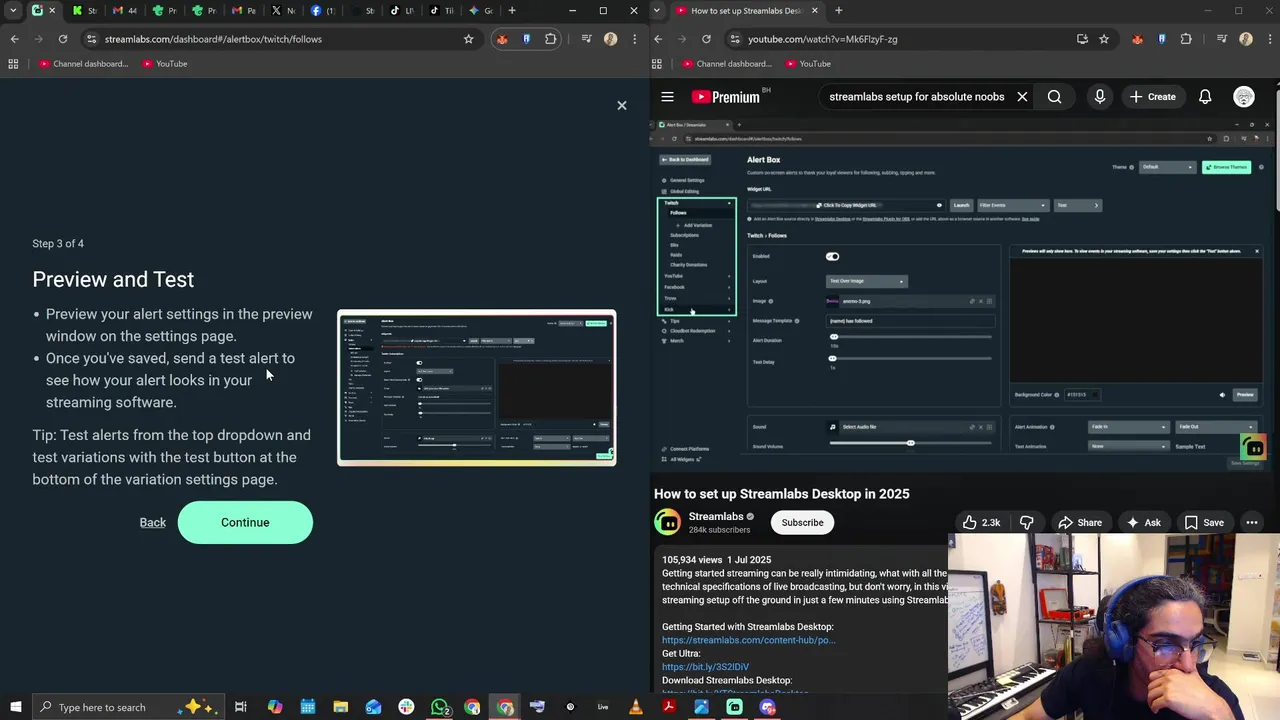The height and width of the screenshot is (720, 1280).
Task: Open MetaMask fox extension in left browser
Action: point(502,39)
